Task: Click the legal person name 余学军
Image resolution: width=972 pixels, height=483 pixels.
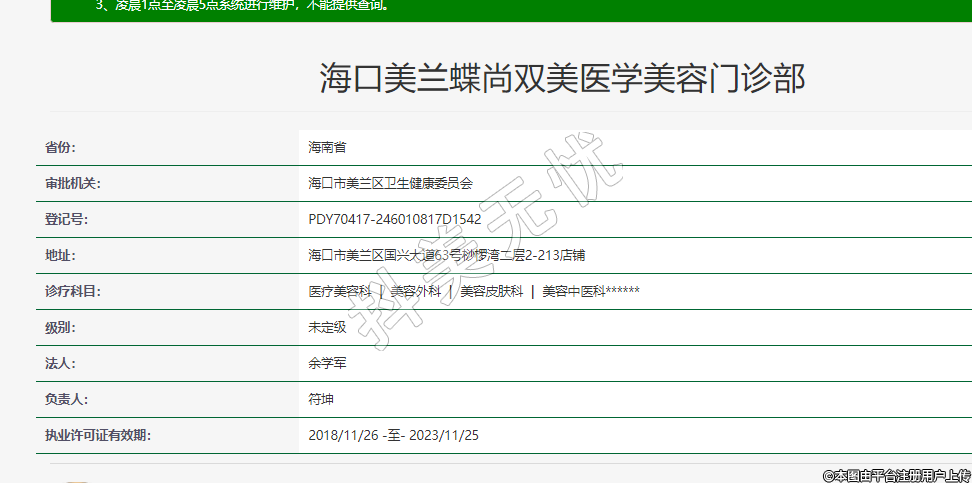Action: coord(327,364)
